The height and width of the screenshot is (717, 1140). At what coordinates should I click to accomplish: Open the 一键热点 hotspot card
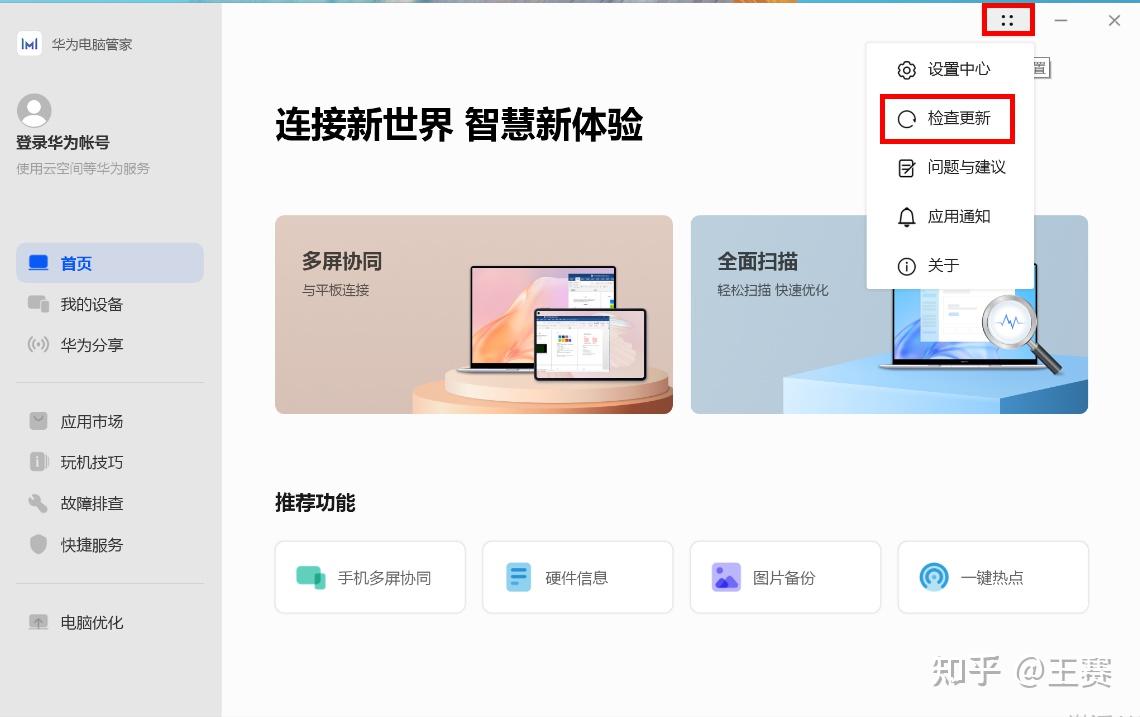pyautogui.click(x=993, y=577)
